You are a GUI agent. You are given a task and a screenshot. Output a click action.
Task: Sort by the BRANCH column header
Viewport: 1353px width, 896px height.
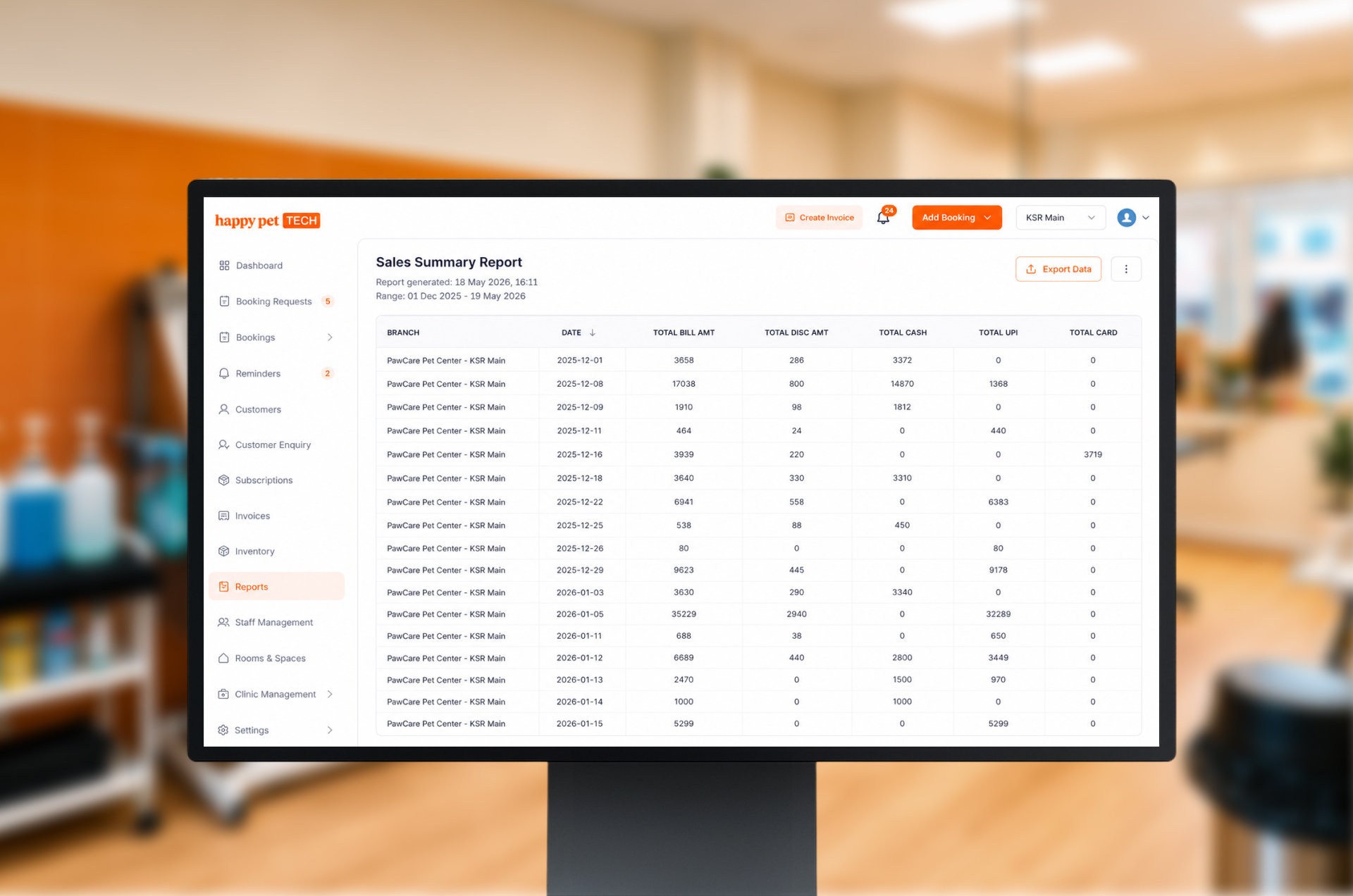coord(403,332)
